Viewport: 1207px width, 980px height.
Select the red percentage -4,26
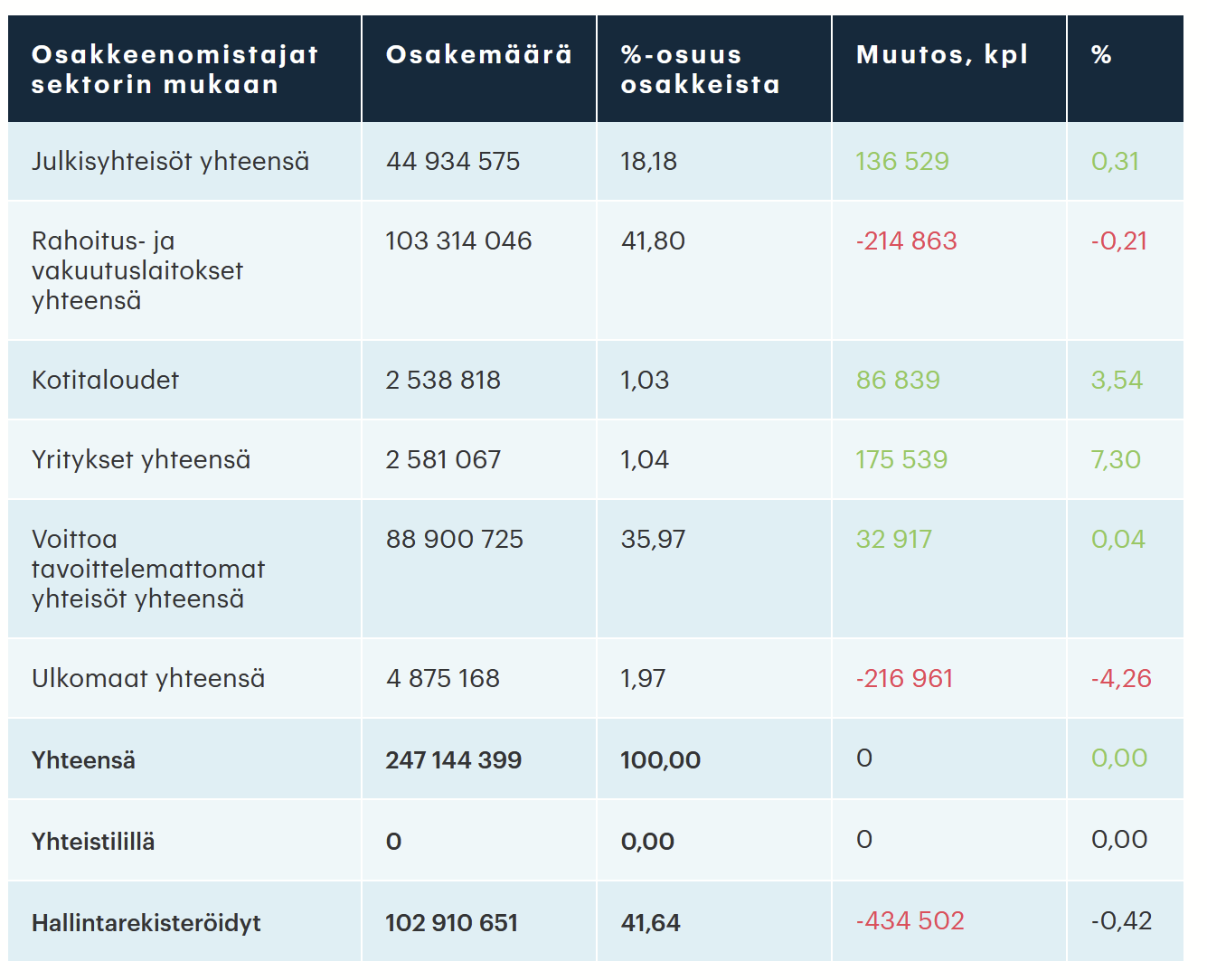[1121, 679]
